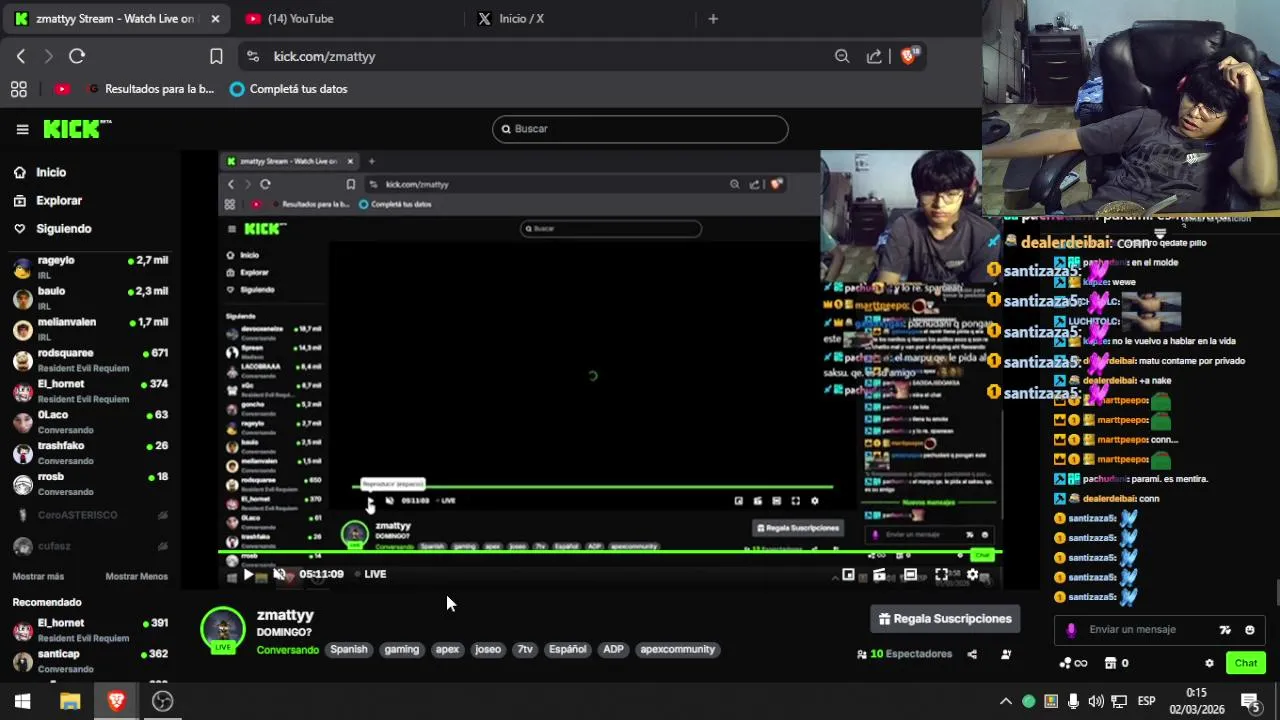Open the Kick hamburger menu
This screenshot has width=1280, height=720.
pyautogui.click(x=22, y=129)
